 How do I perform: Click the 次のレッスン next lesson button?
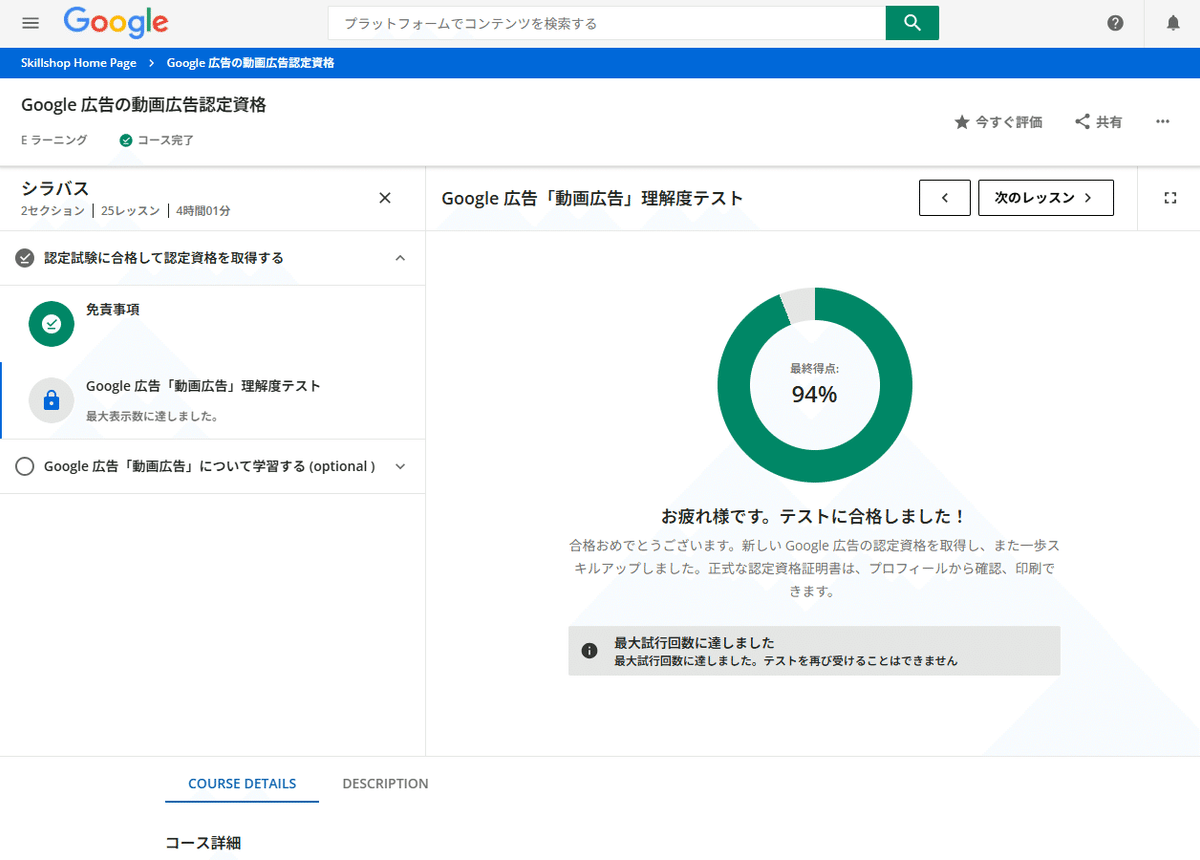(1046, 198)
